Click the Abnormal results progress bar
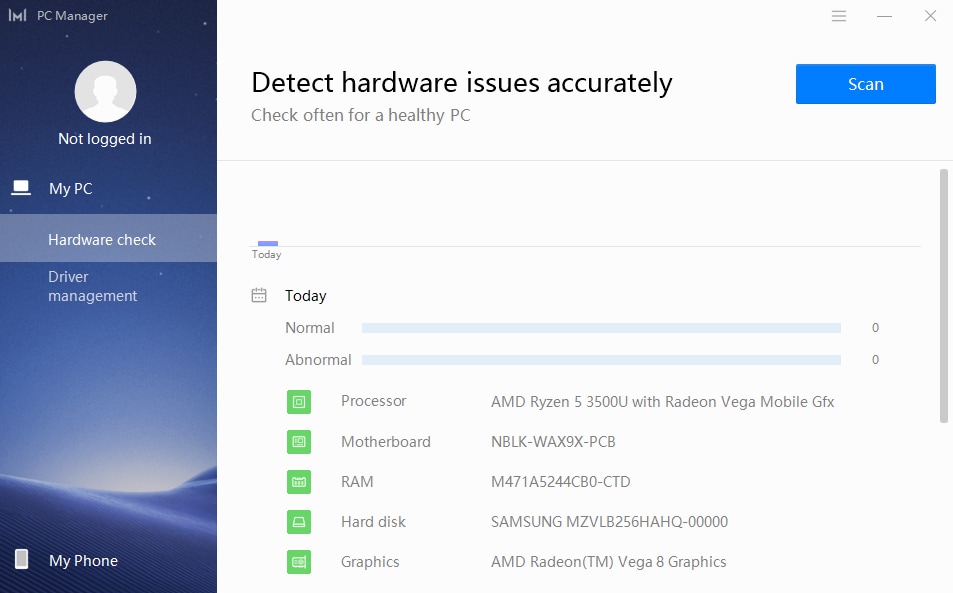This screenshot has height=593, width=953. click(601, 360)
